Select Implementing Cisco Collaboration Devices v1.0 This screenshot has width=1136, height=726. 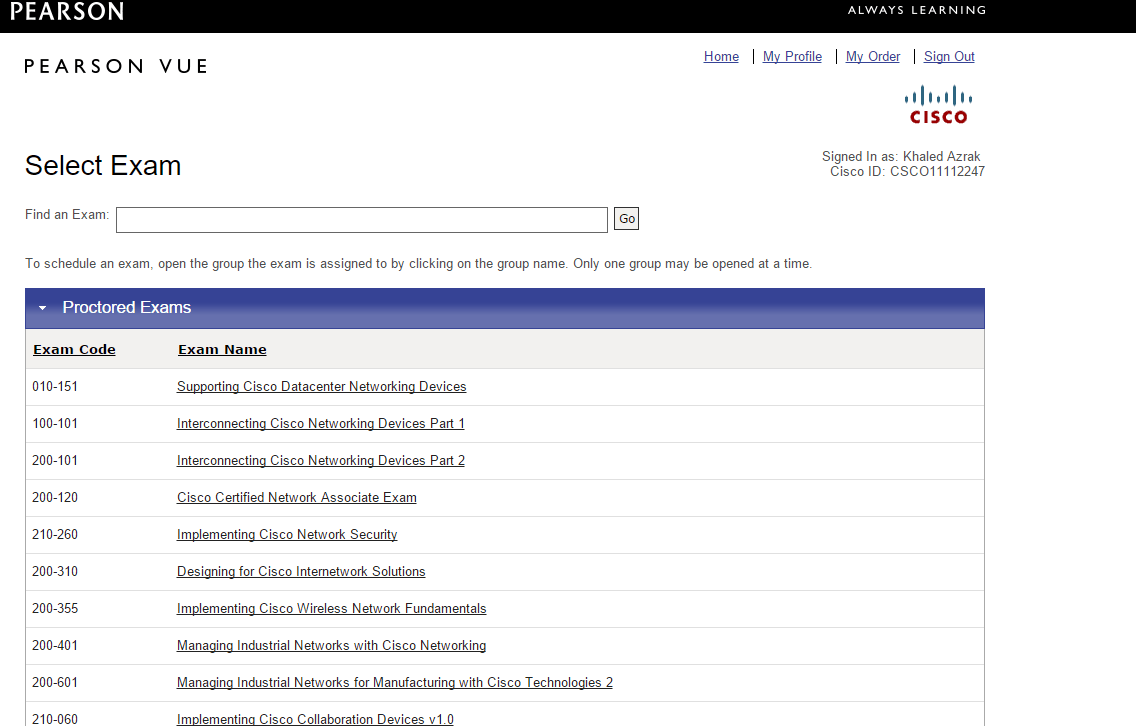(314, 719)
